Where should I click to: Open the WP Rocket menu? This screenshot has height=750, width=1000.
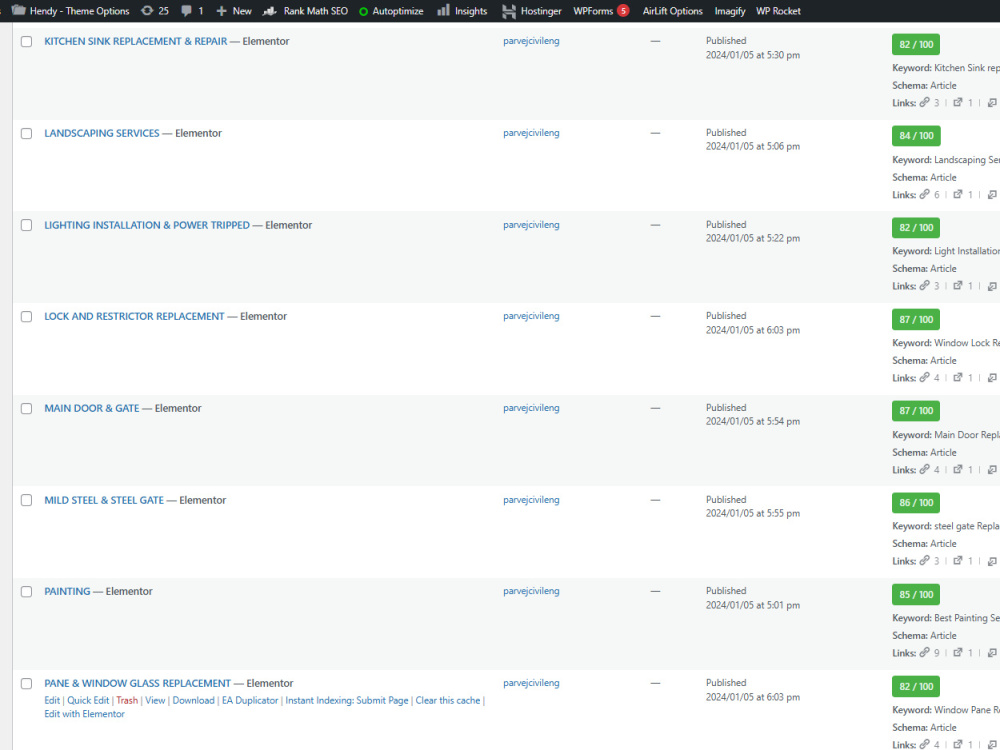pyautogui.click(x=778, y=11)
